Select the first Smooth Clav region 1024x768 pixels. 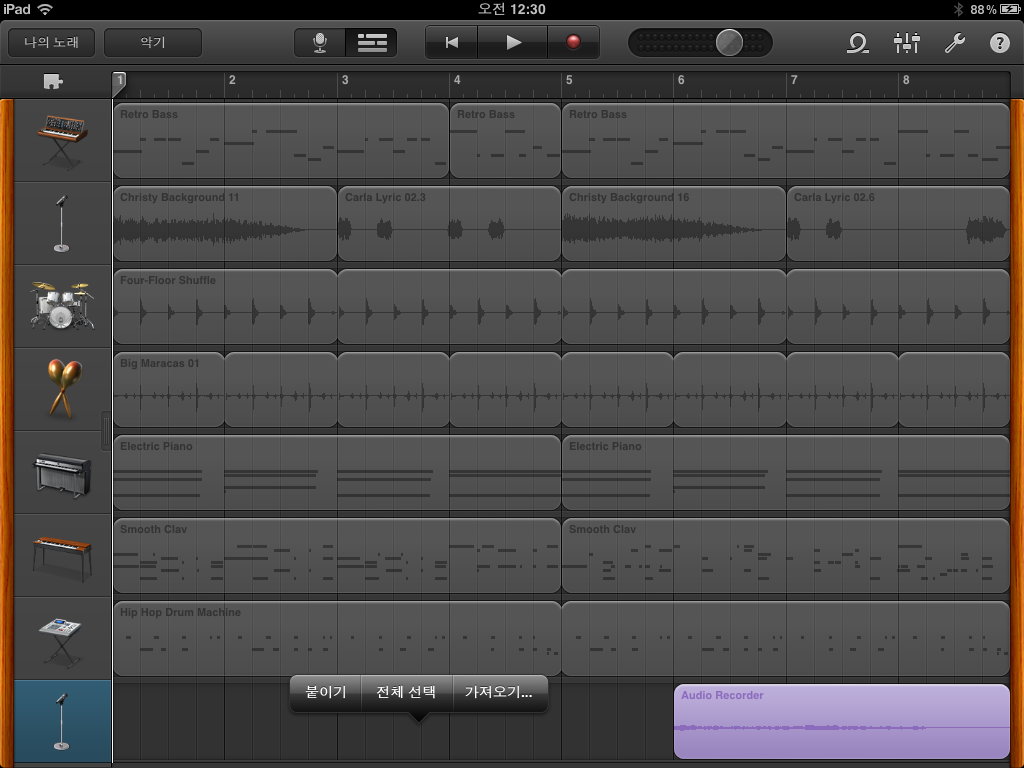[337, 555]
